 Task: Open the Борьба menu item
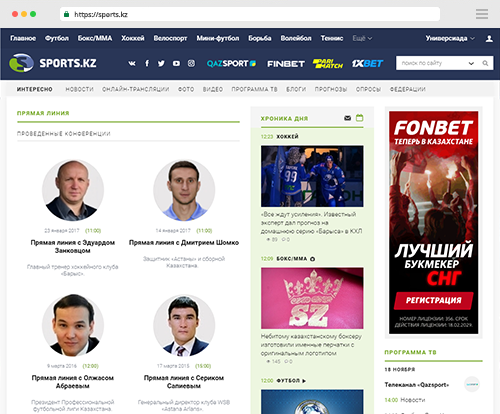[260, 38]
